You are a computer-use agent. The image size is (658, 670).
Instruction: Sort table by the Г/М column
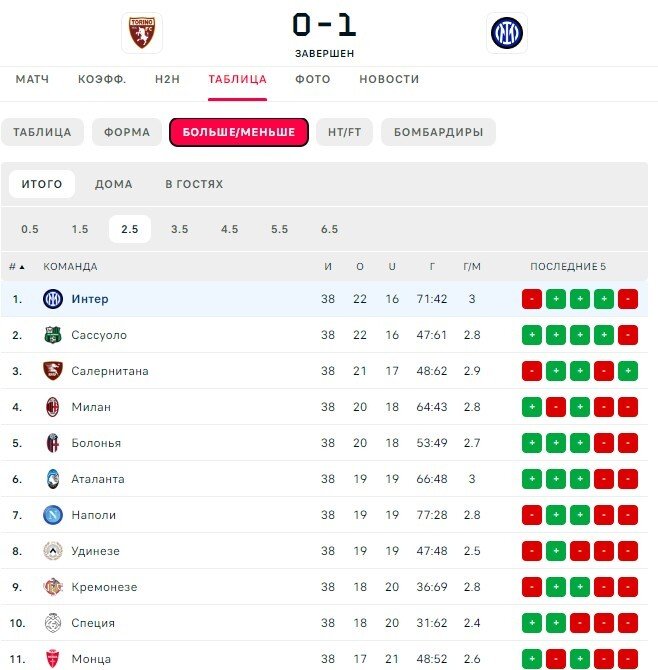click(472, 267)
